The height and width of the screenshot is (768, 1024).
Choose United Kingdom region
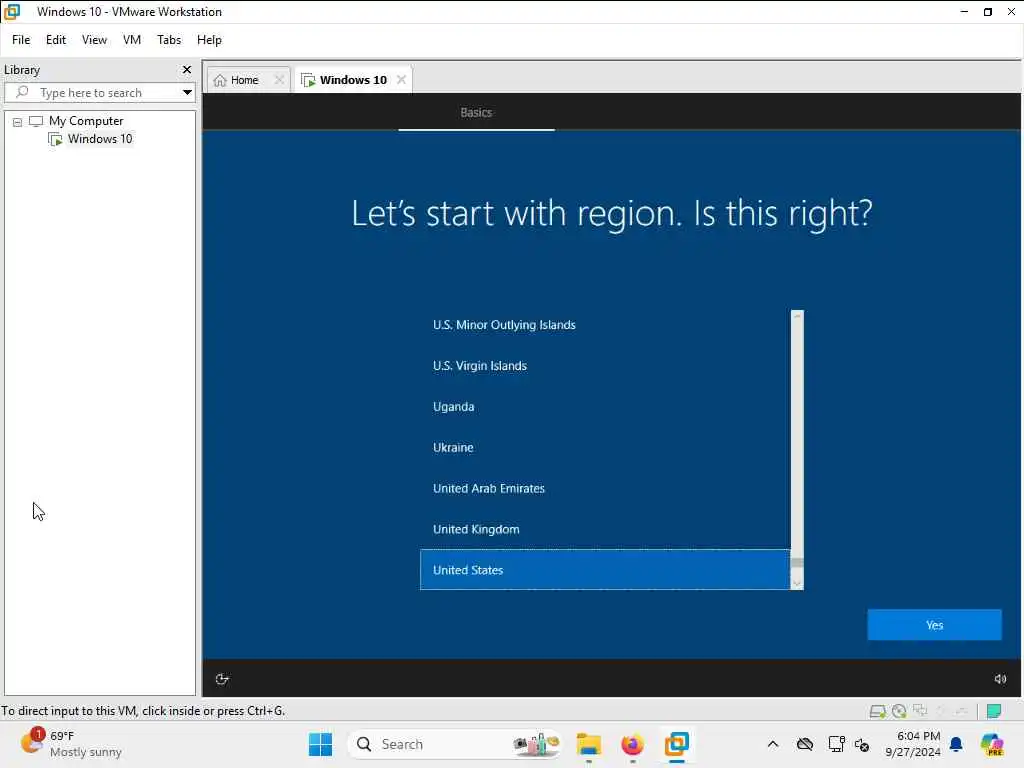(x=605, y=530)
